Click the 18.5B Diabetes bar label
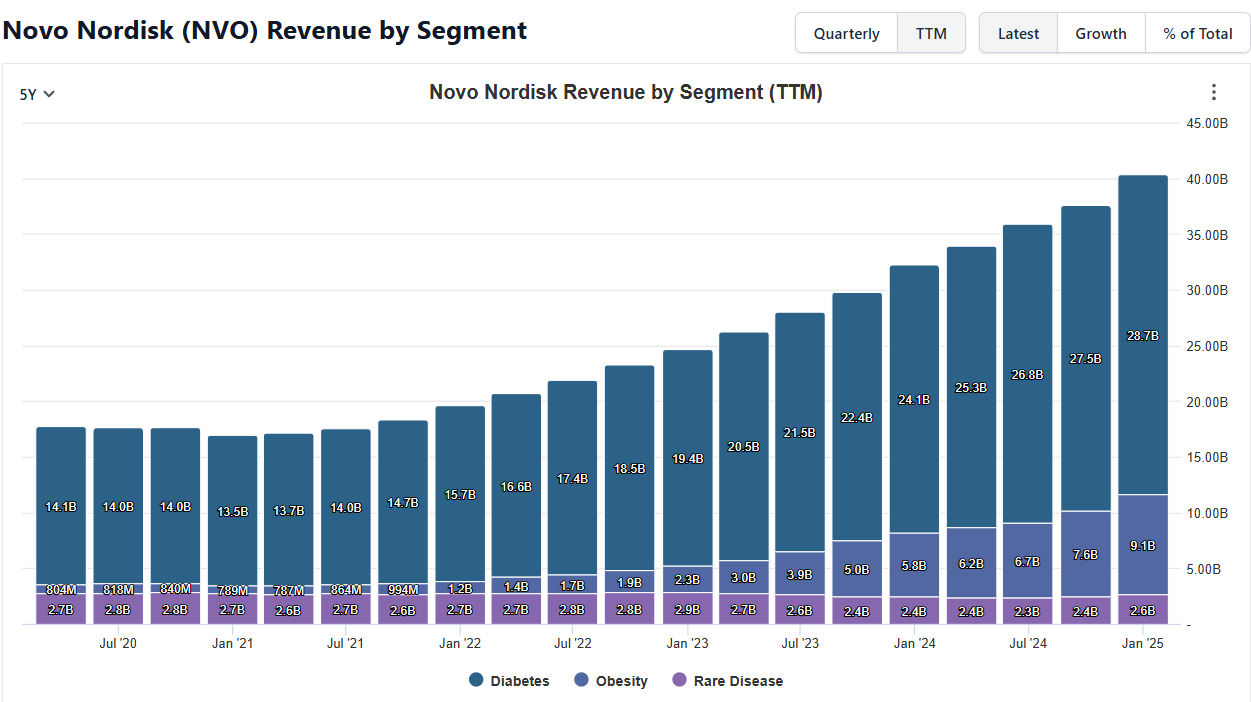The width and height of the screenshot is (1251, 702). tap(630, 468)
